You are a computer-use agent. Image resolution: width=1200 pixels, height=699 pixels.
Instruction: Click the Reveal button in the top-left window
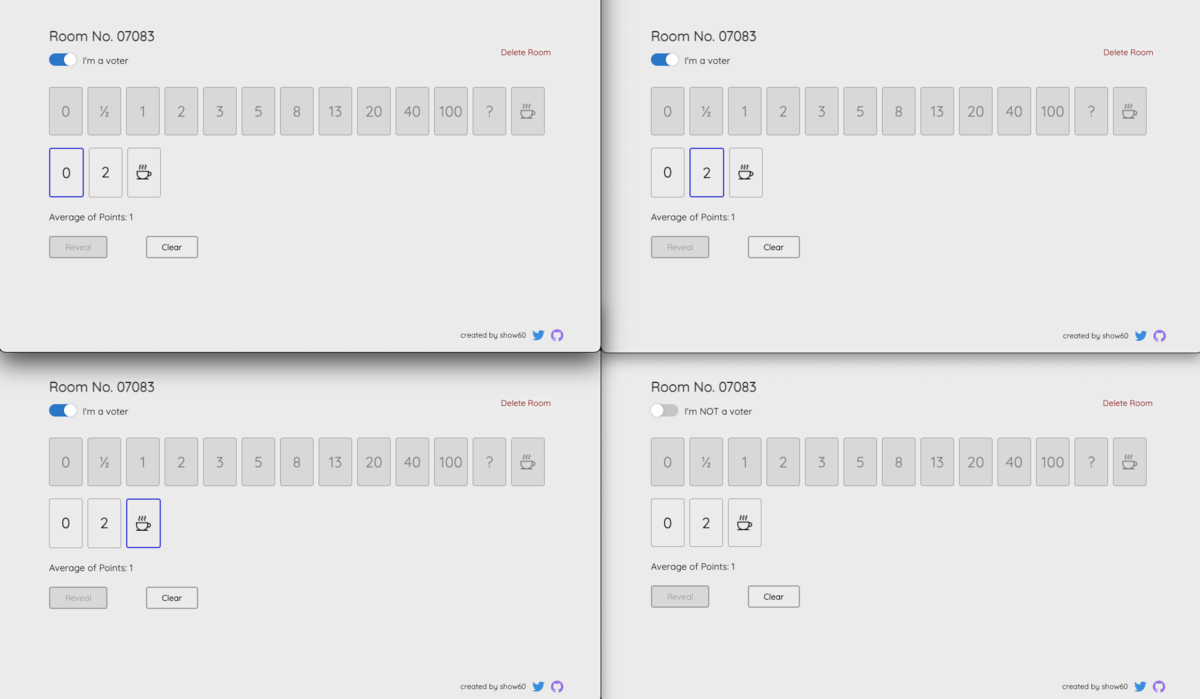tap(78, 247)
